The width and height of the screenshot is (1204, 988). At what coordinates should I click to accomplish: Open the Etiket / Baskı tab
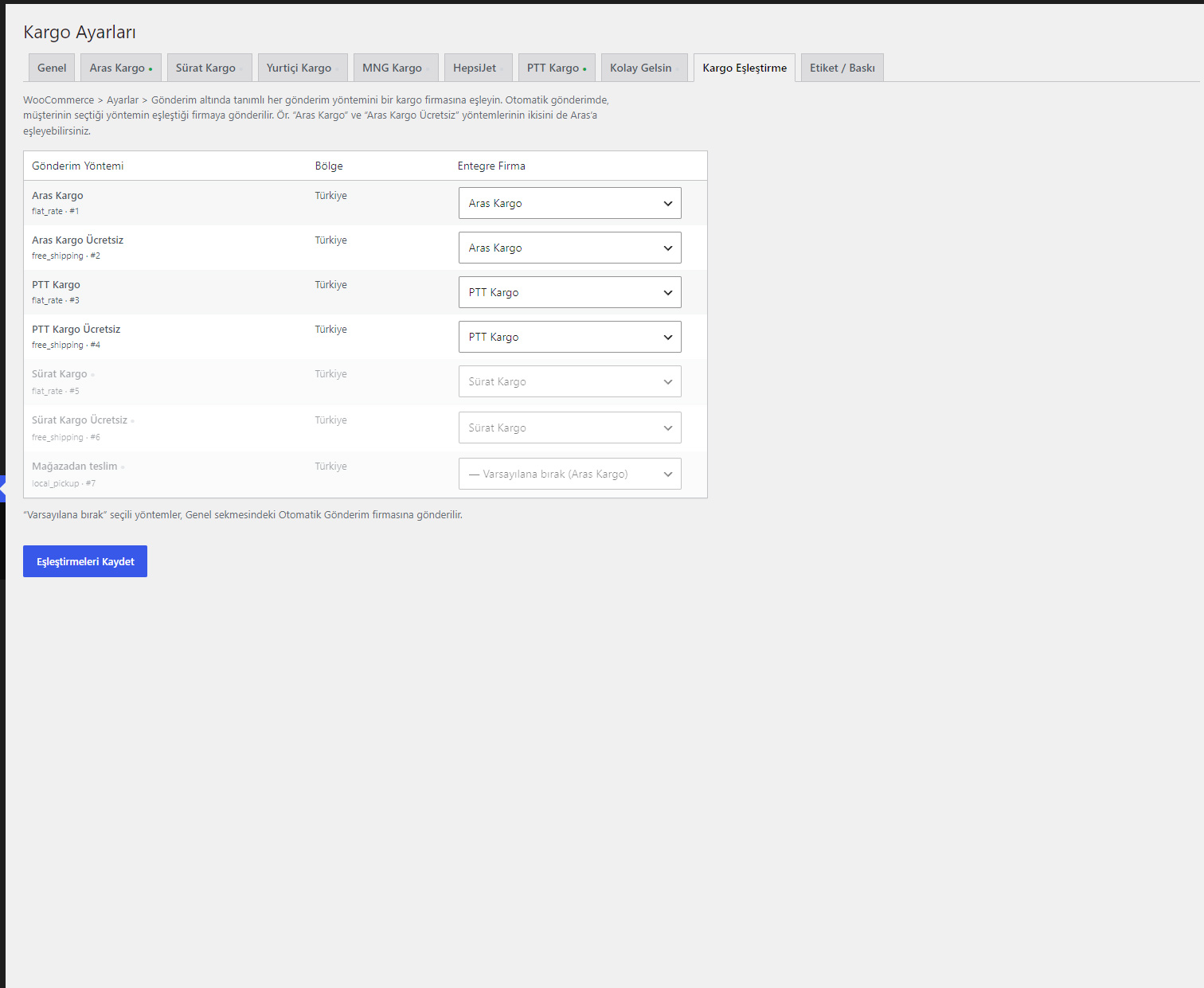(x=842, y=68)
